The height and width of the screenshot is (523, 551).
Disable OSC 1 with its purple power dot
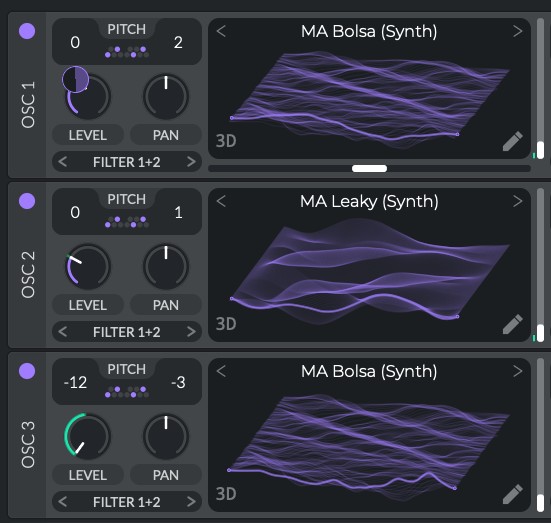point(27,31)
